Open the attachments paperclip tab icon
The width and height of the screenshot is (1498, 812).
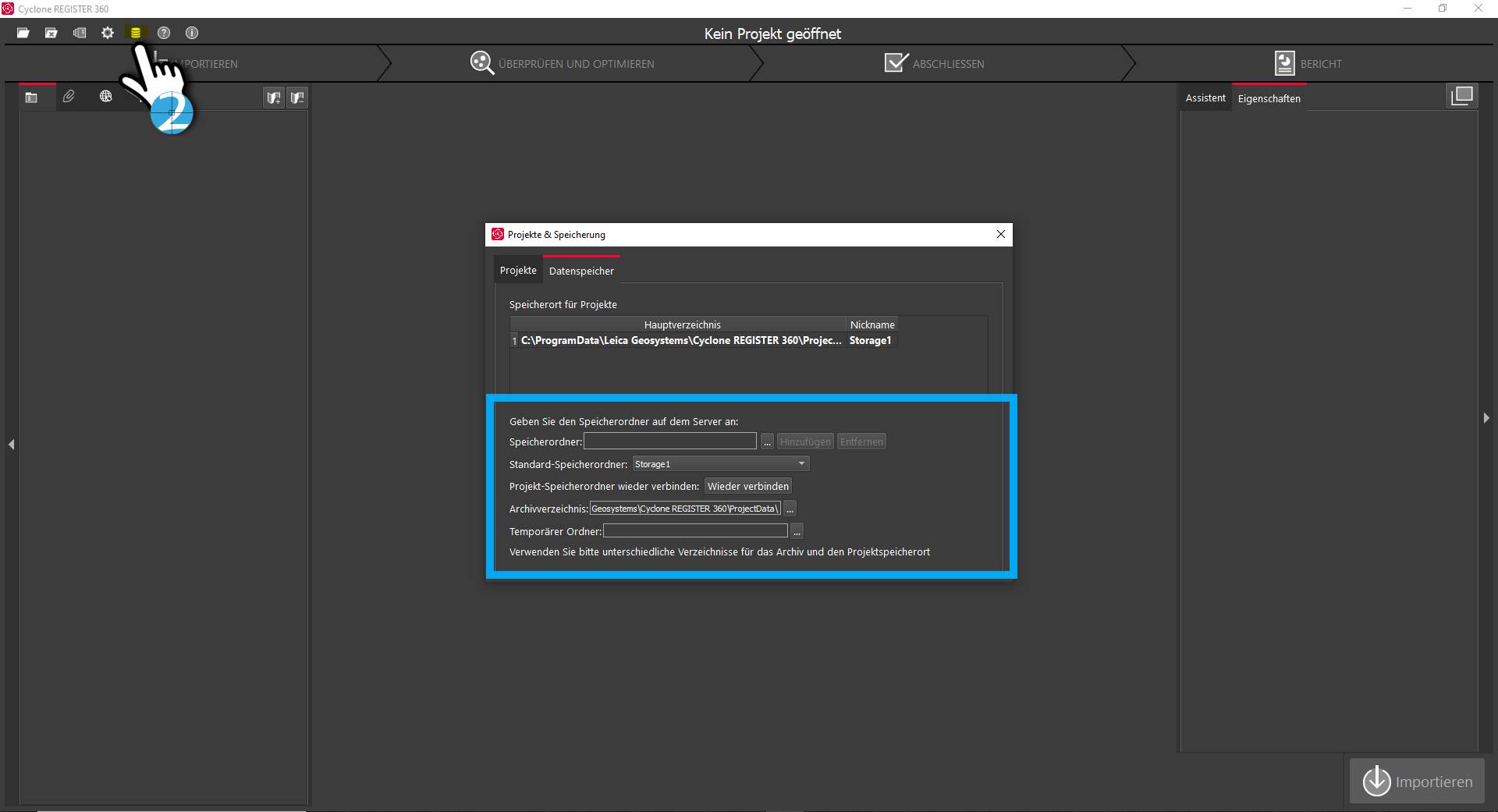(x=69, y=97)
